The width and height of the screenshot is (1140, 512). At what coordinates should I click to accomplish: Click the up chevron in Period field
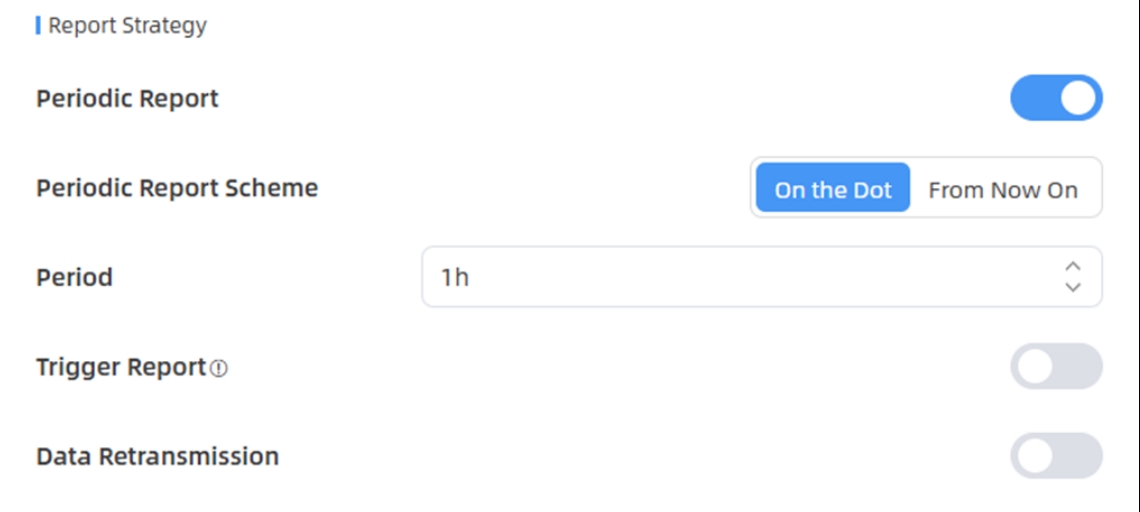coord(1072,266)
